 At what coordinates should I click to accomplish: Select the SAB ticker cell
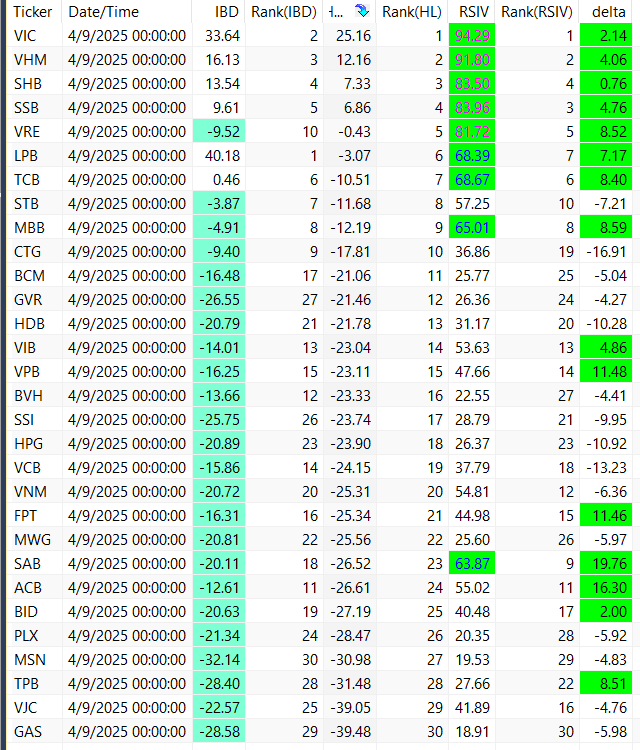point(34,563)
